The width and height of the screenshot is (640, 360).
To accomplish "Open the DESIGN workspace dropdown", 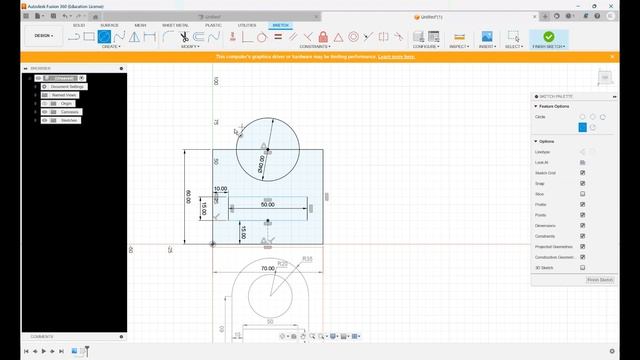I will coord(44,36).
